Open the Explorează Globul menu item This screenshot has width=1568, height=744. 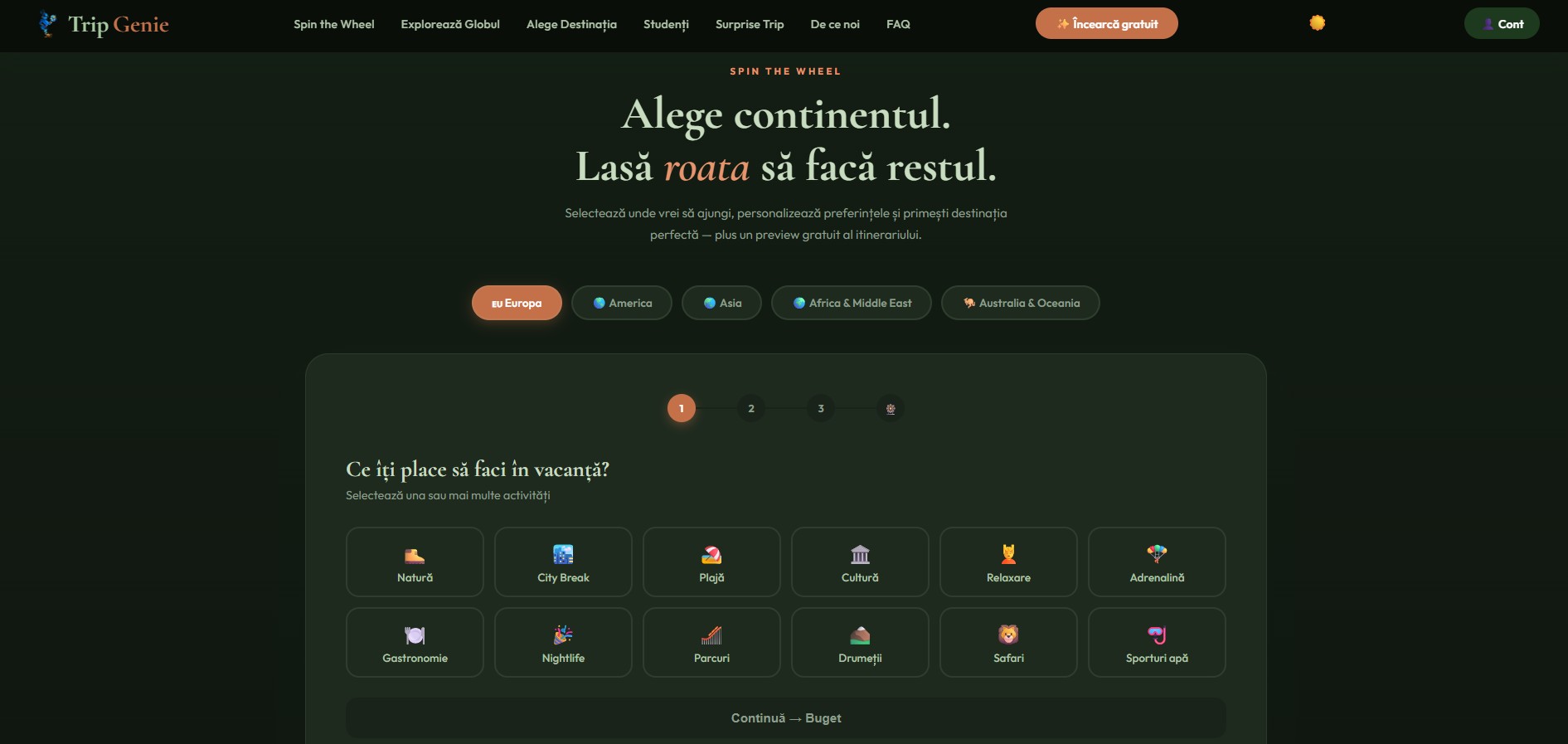[450, 25]
